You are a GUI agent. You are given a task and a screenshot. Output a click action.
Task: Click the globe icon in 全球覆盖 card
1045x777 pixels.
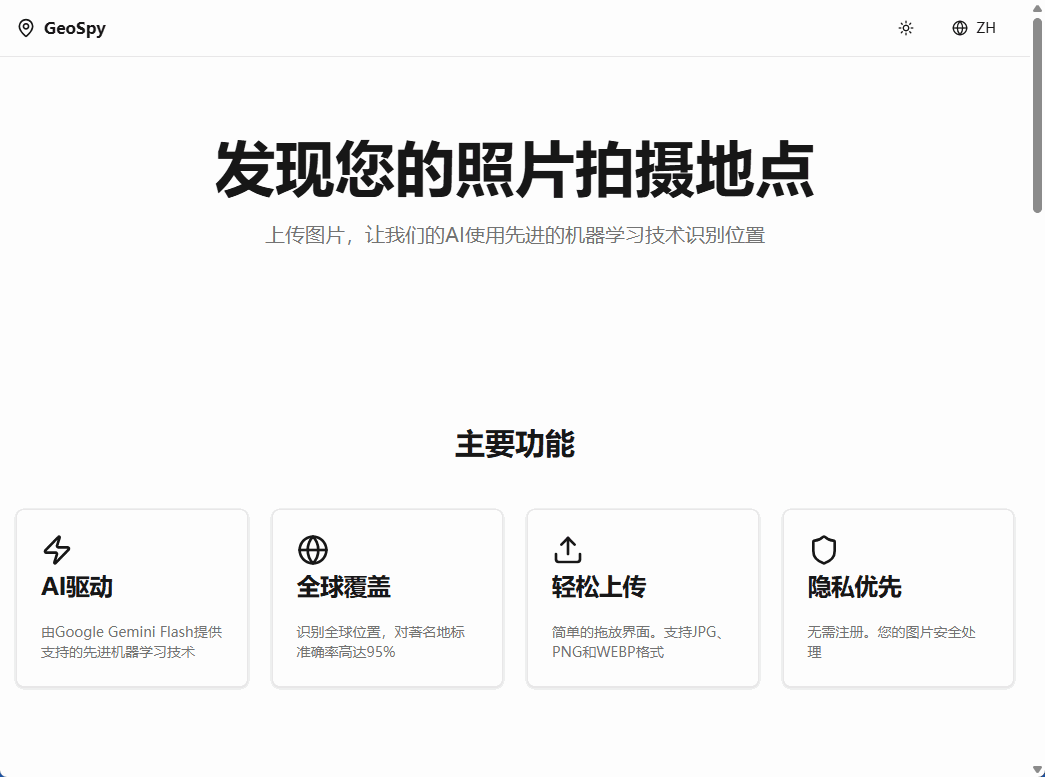click(313, 550)
